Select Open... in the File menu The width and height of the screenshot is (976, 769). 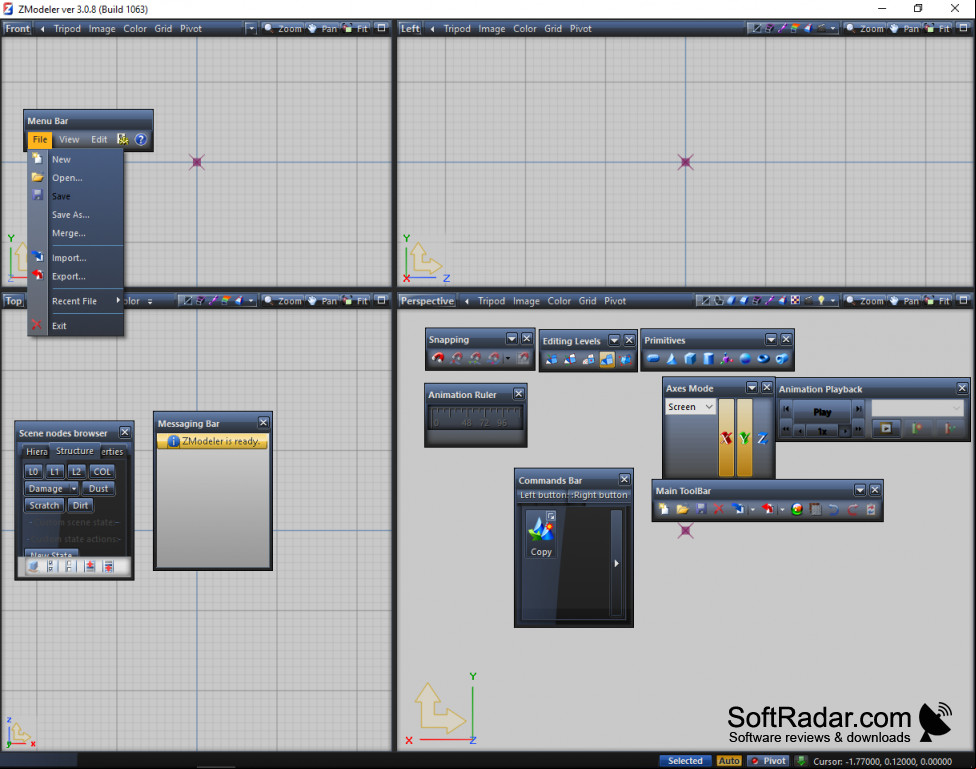click(x=75, y=177)
